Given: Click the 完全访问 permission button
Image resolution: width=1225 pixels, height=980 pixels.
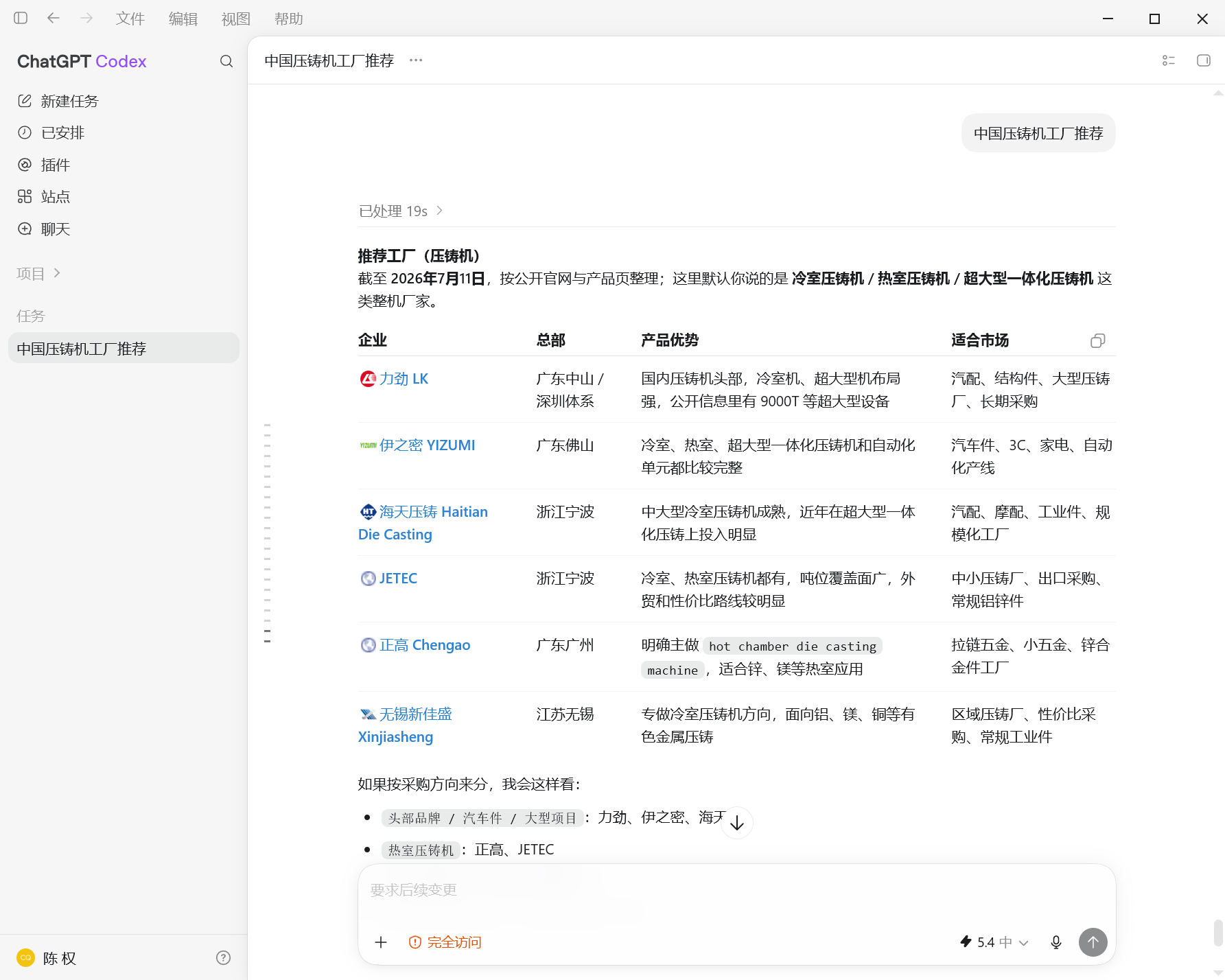Looking at the screenshot, I should [445, 942].
